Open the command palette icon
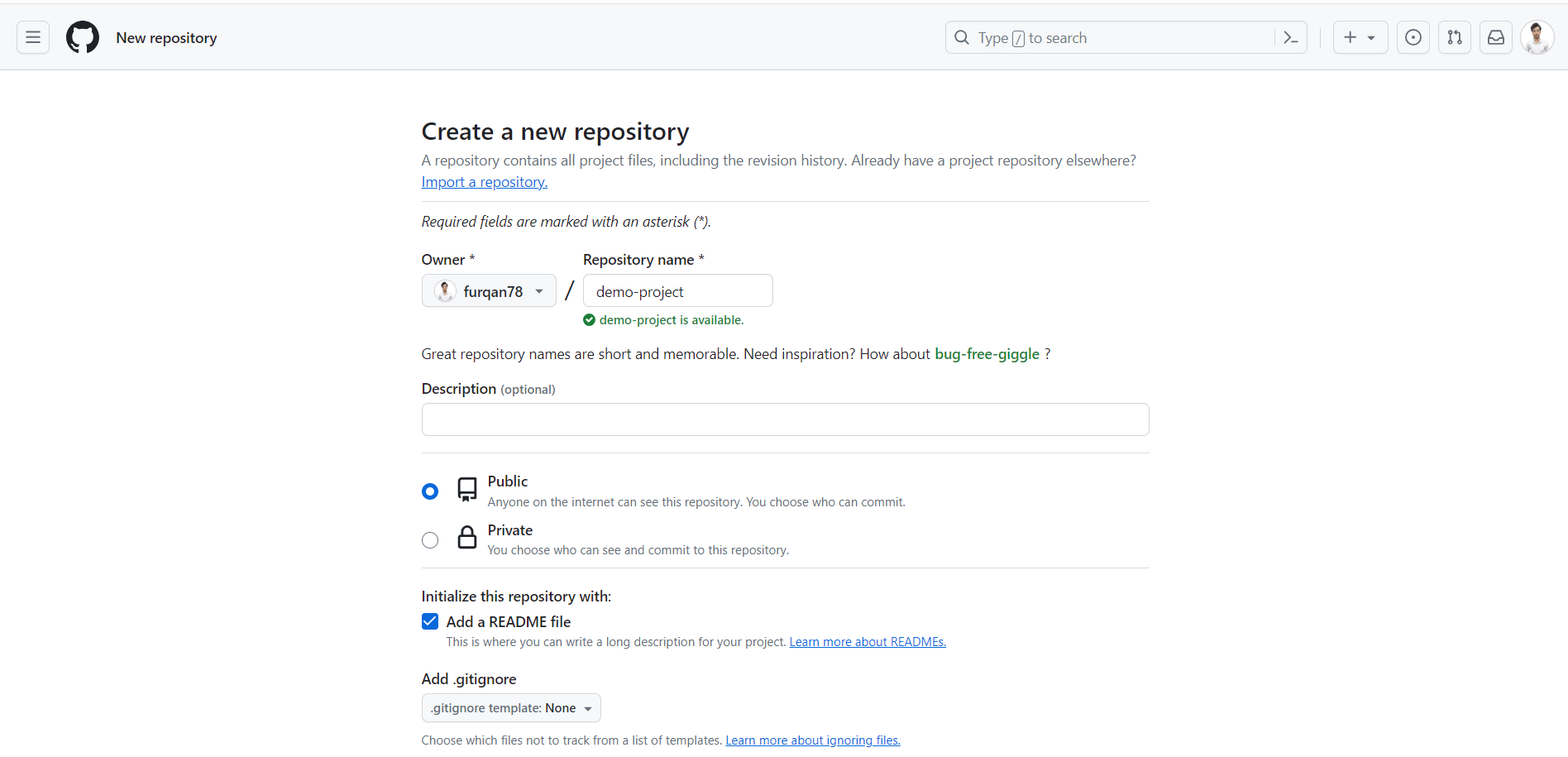 click(x=1290, y=37)
